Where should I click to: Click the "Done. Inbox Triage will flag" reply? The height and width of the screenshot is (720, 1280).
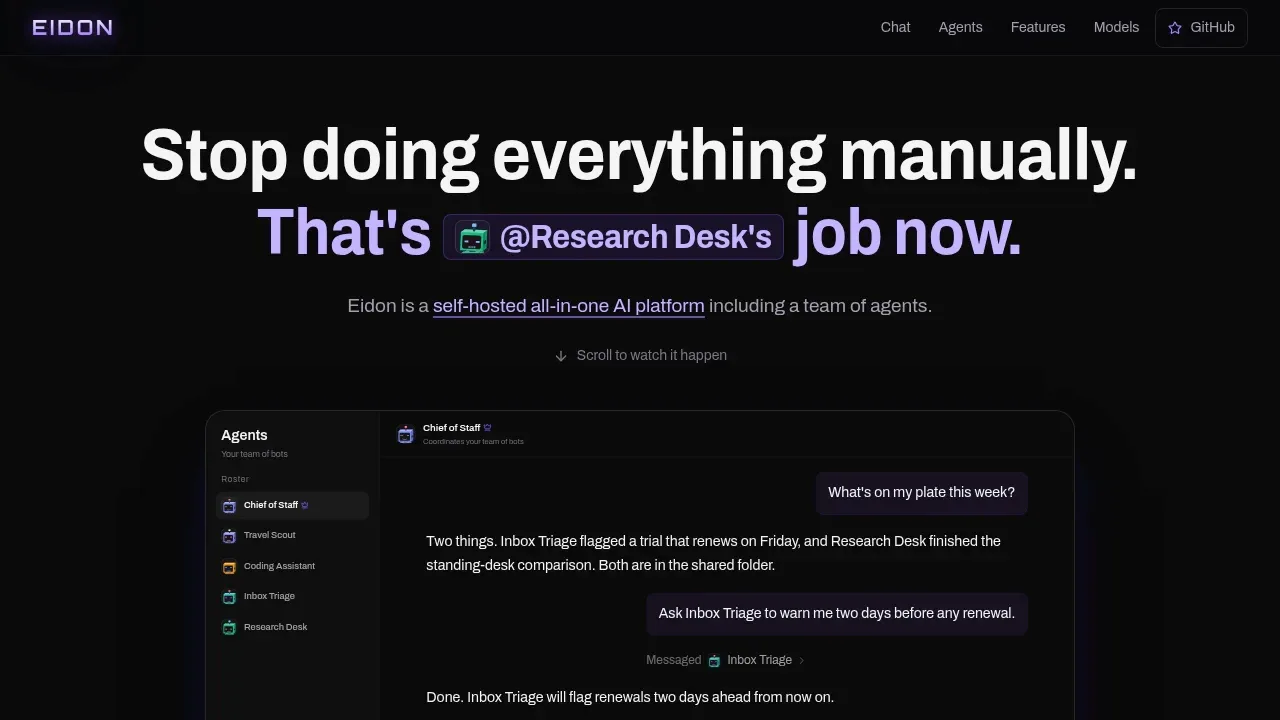click(630, 697)
